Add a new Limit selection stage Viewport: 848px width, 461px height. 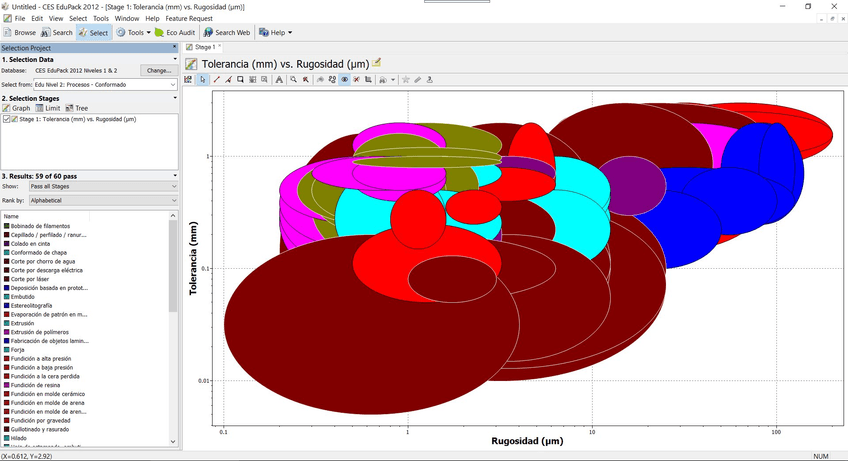click(x=49, y=108)
